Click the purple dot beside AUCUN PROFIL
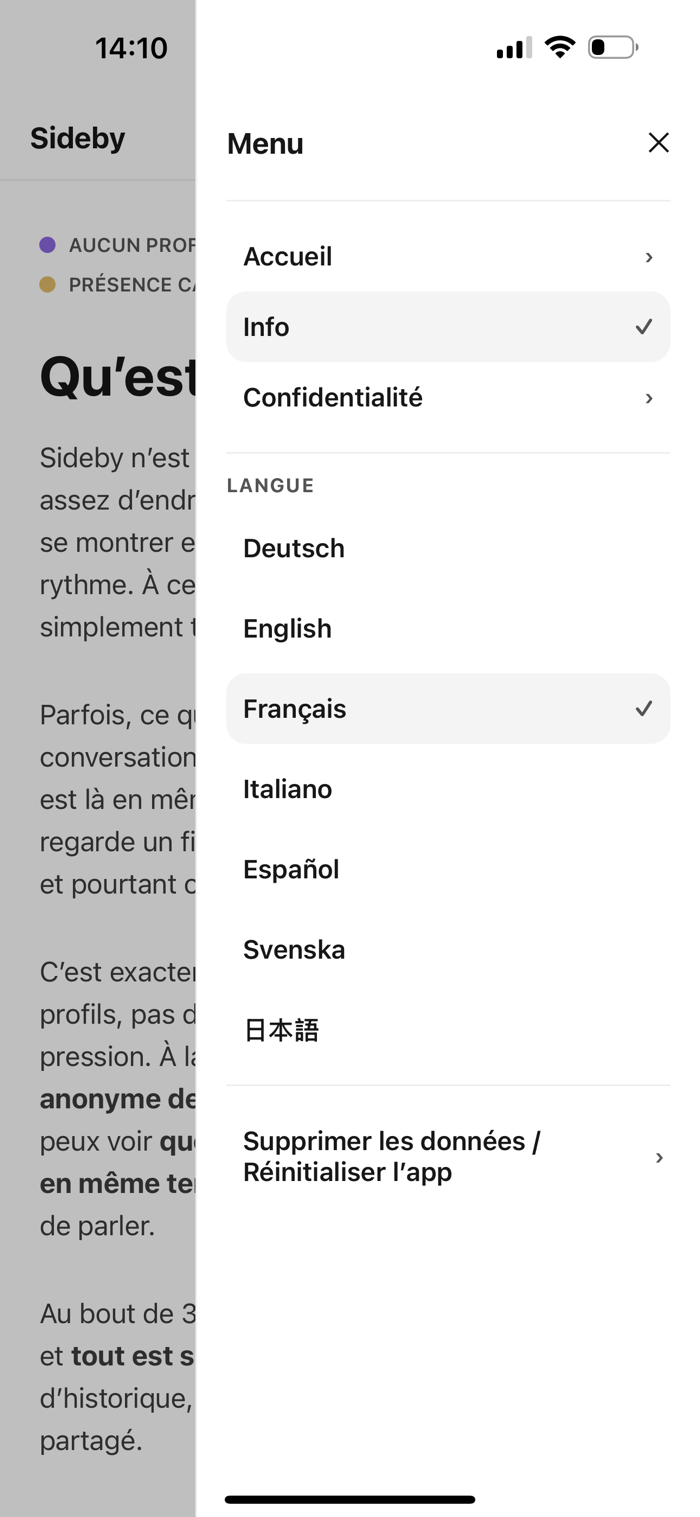 pyautogui.click(x=47, y=245)
